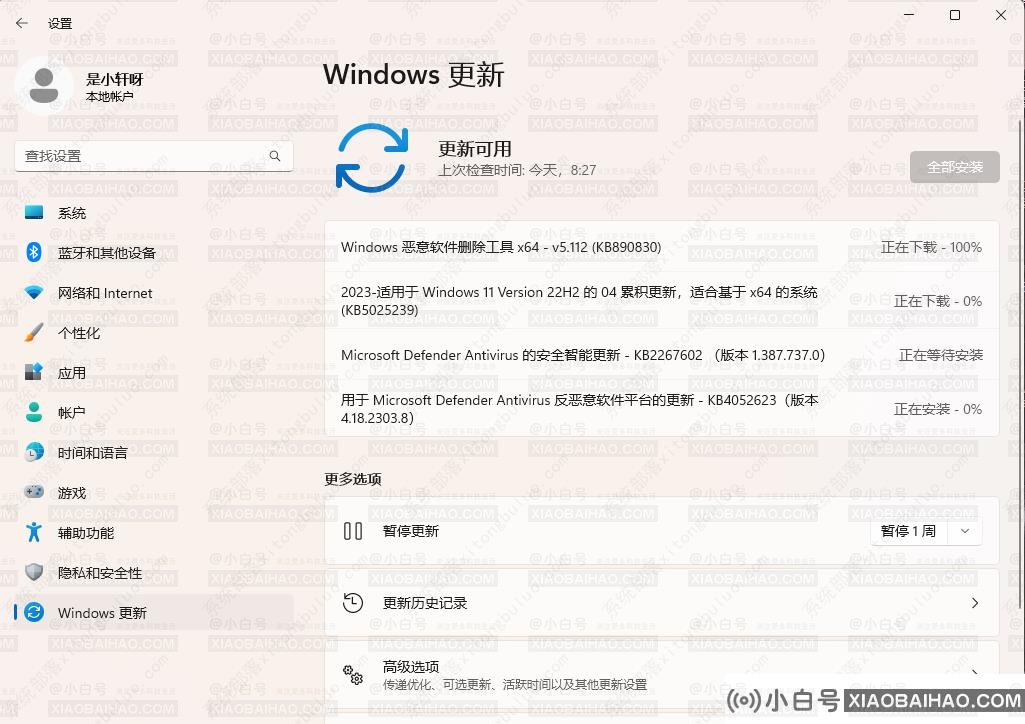Click the user avatar picture
Viewport: 1025px width, 724px height.
[x=43, y=86]
